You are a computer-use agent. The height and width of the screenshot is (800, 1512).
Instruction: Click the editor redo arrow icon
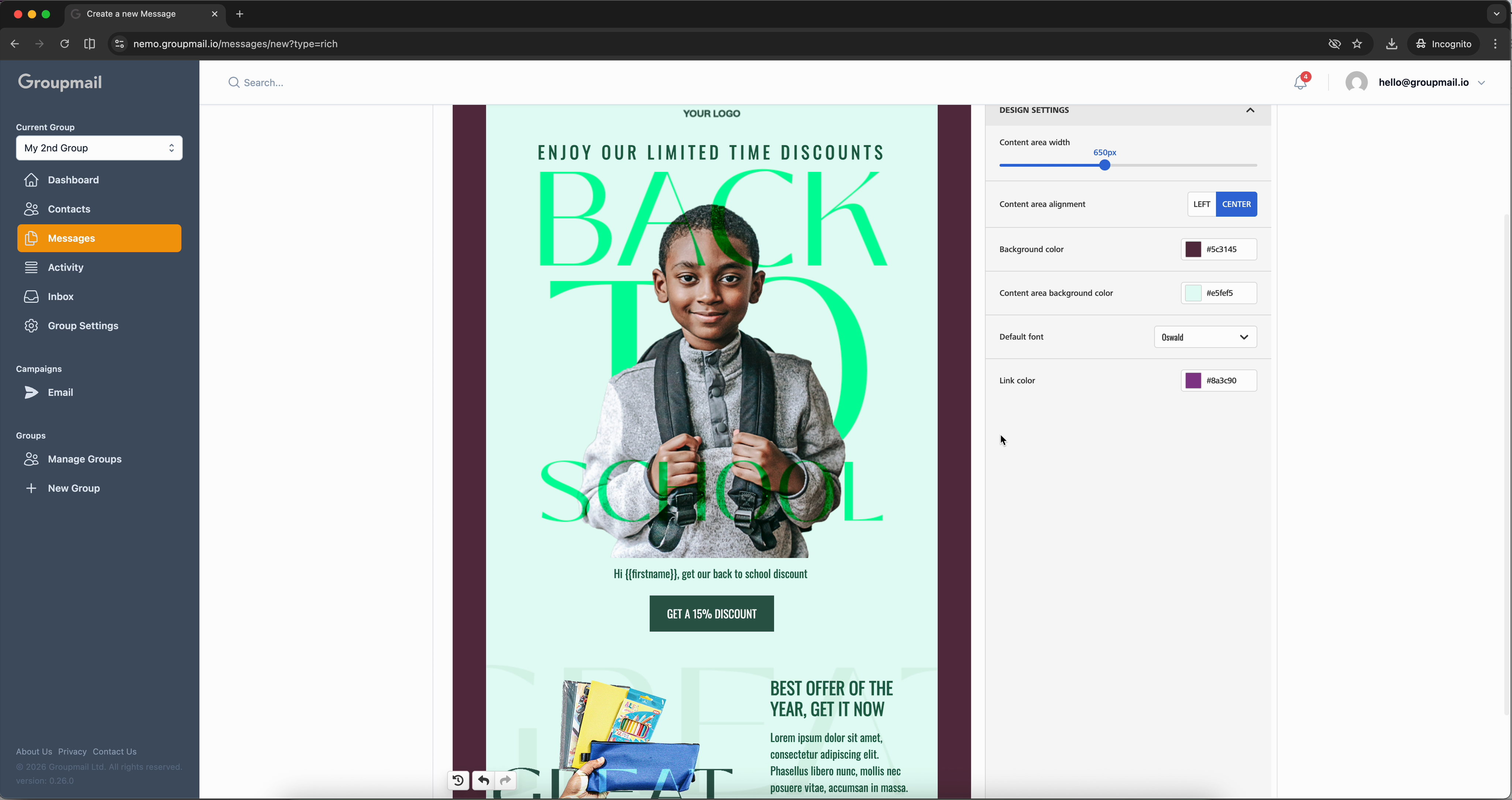tap(505, 780)
